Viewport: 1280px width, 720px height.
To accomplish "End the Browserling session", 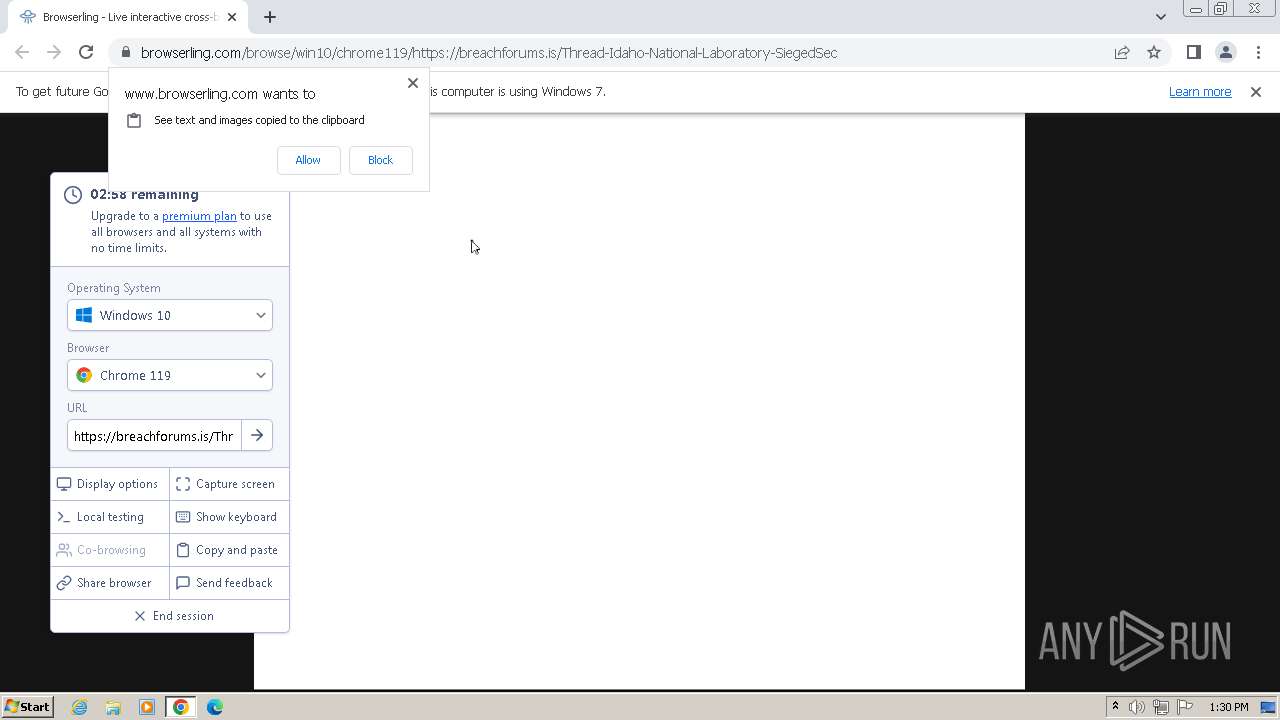I will (x=170, y=616).
